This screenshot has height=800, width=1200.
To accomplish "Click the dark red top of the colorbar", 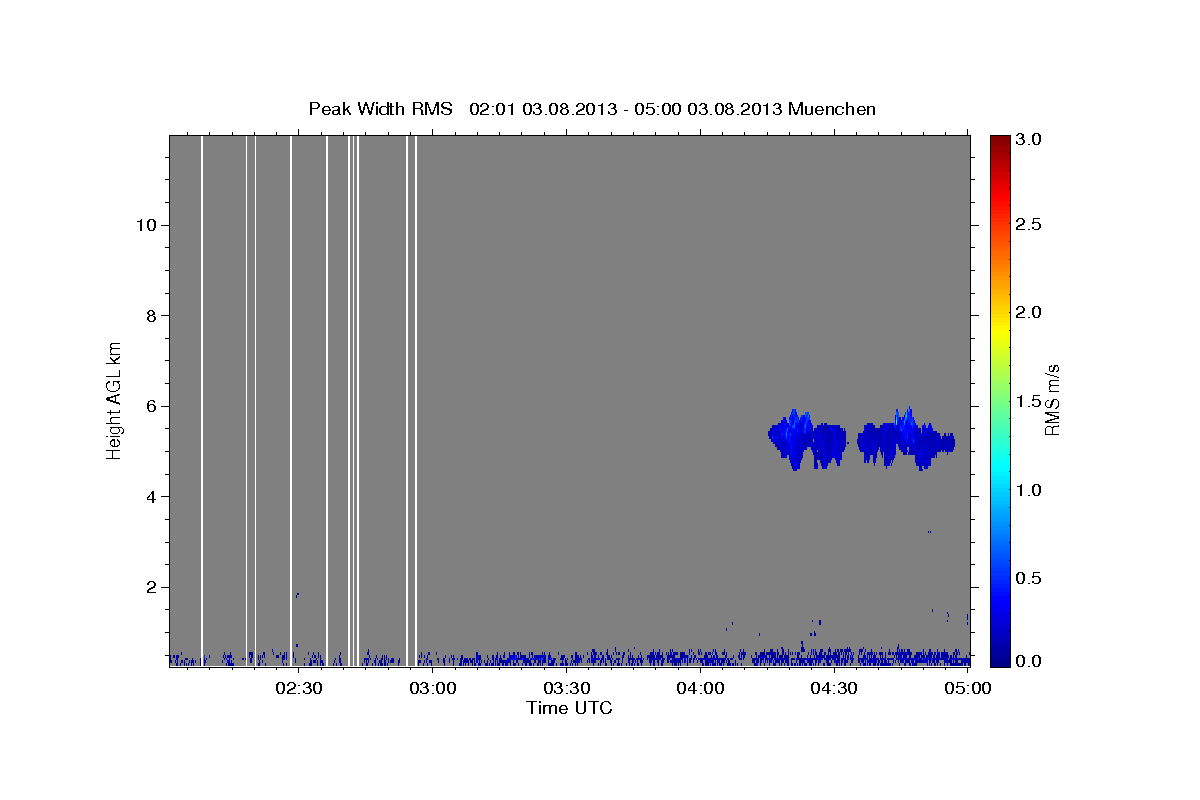I will (x=1000, y=143).
